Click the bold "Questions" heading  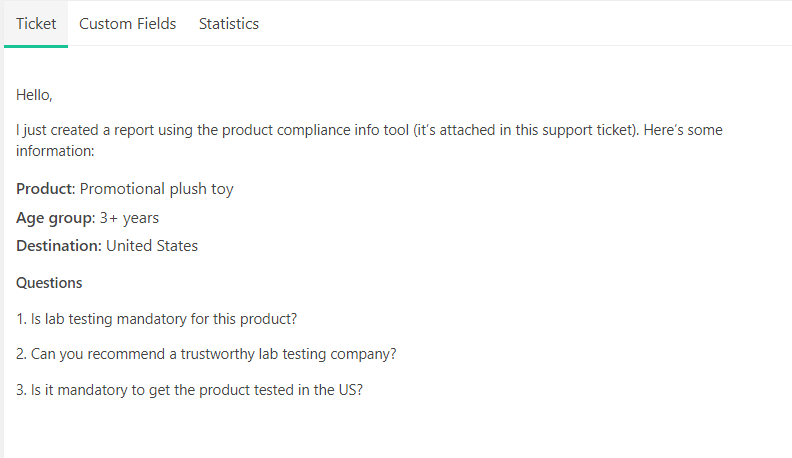pyautogui.click(x=49, y=283)
